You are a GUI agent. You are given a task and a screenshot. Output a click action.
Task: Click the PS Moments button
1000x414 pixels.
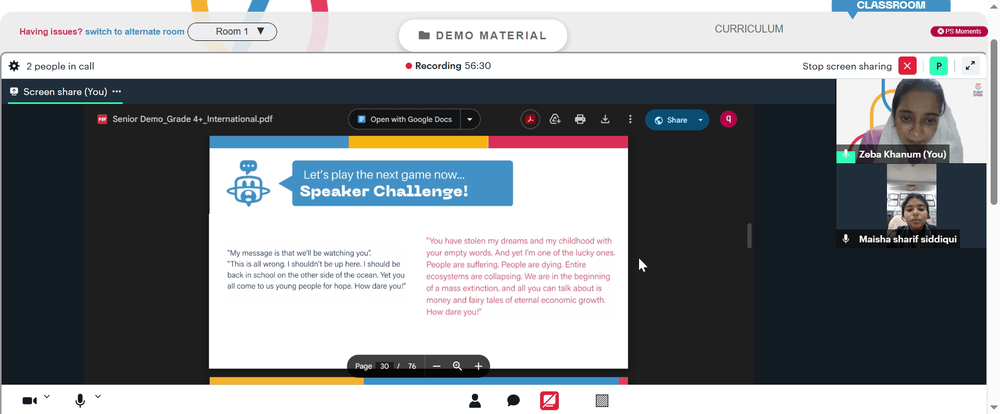point(959,31)
